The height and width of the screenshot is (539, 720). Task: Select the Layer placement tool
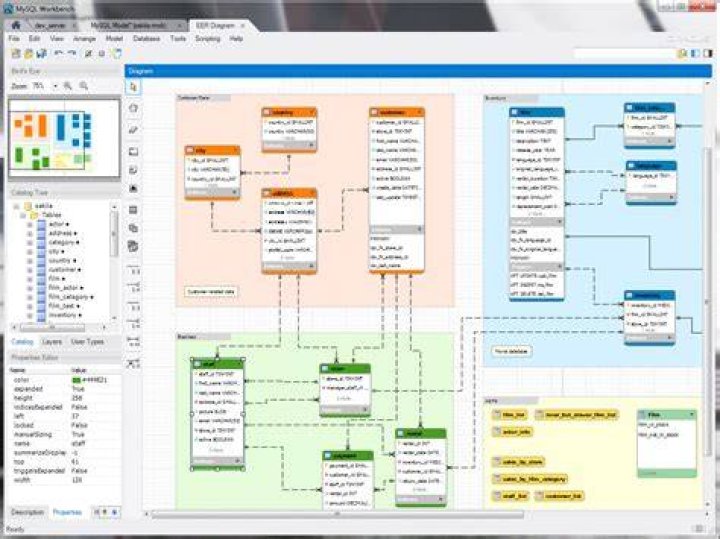tap(133, 152)
